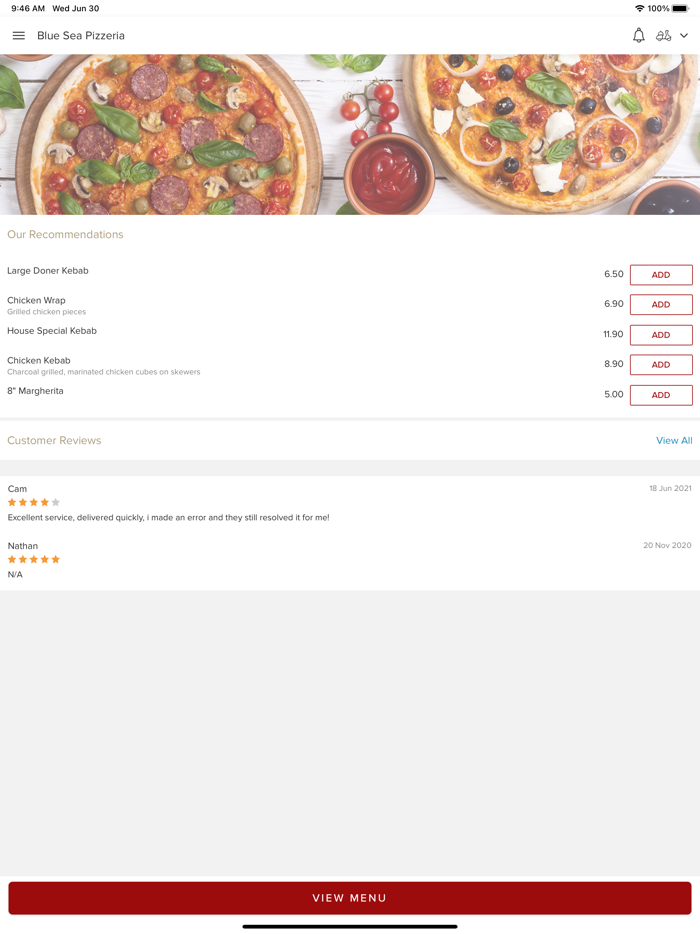Click the battery indicator in status bar
The image size is (700, 934).
684,7
